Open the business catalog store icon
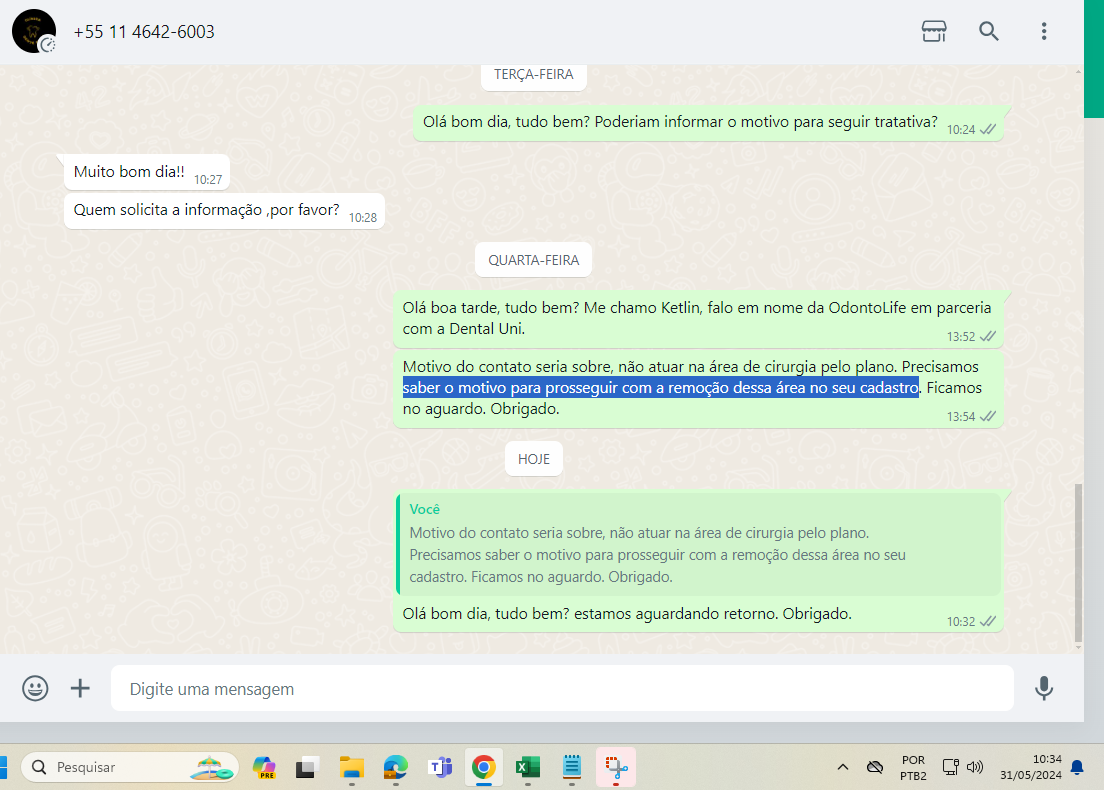This screenshot has width=1104, height=790. coord(934,31)
